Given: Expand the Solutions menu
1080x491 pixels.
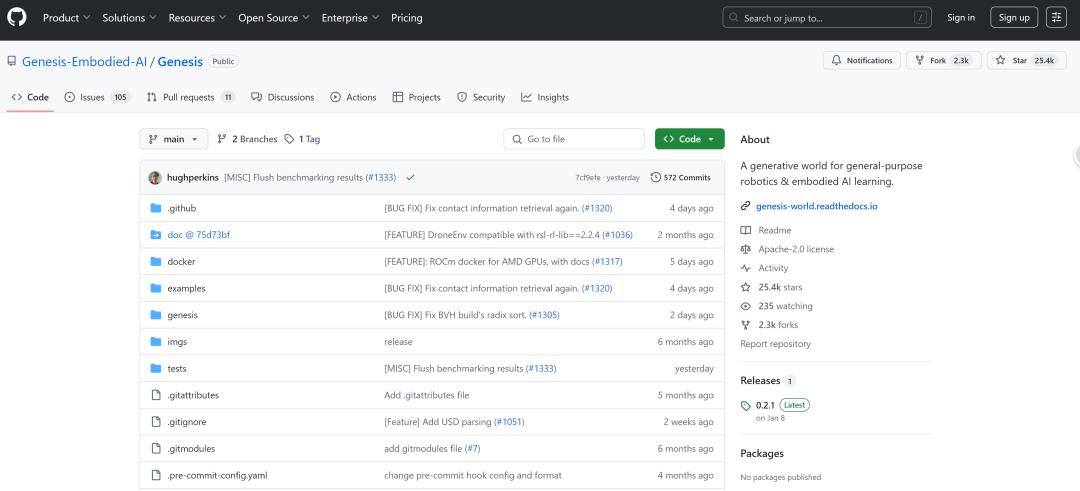Looking at the screenshot, I should [129, 18].
